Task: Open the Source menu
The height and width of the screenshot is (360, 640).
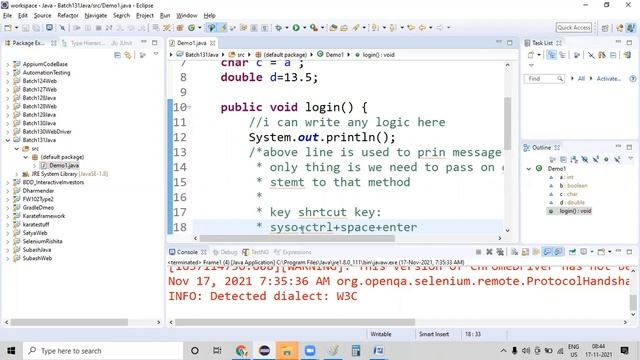Action: pos(42,16)
